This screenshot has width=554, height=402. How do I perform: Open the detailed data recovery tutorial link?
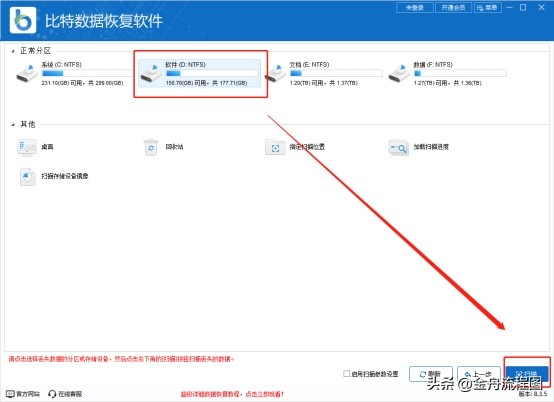pos(232,394)
